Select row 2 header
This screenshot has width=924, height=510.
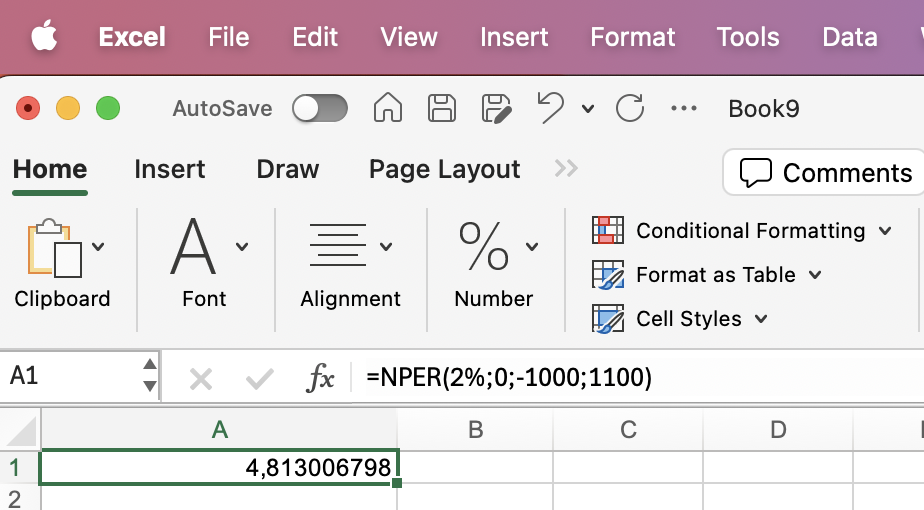19,498
